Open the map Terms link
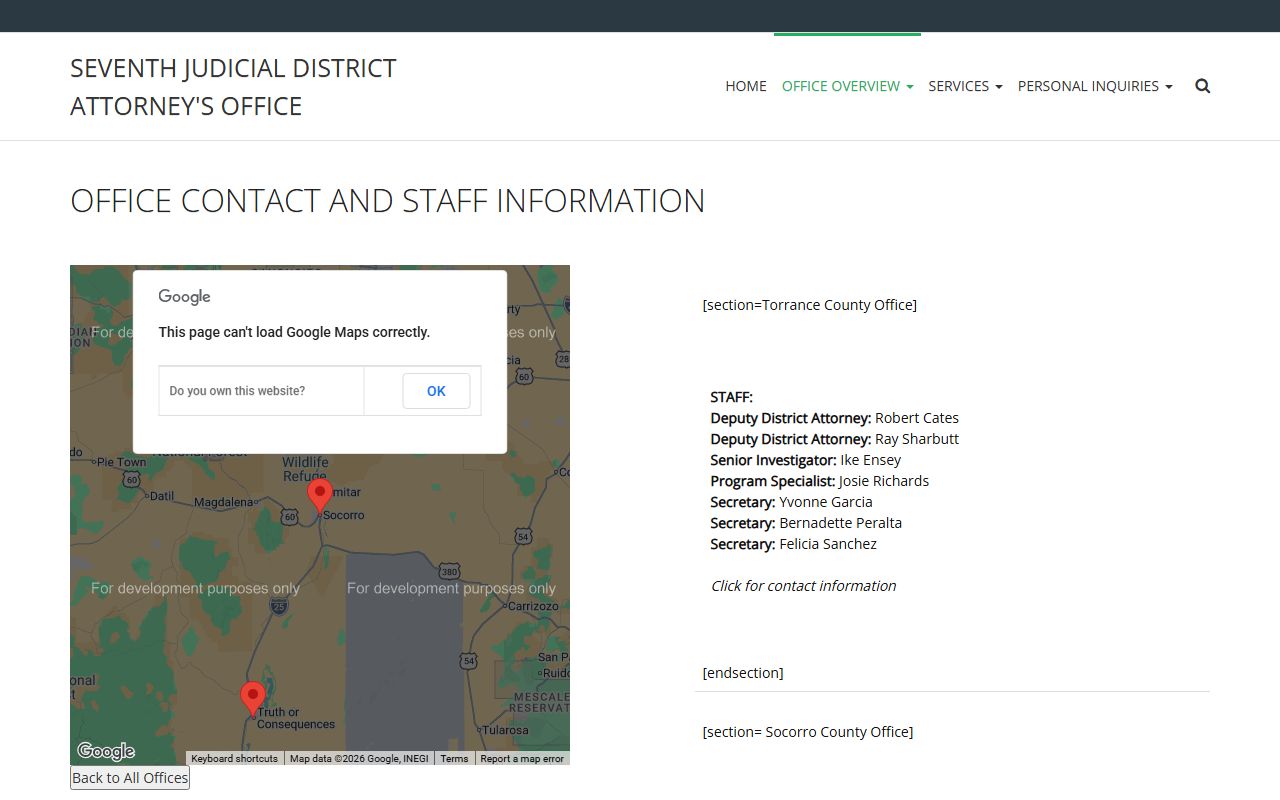 (454, 759)
